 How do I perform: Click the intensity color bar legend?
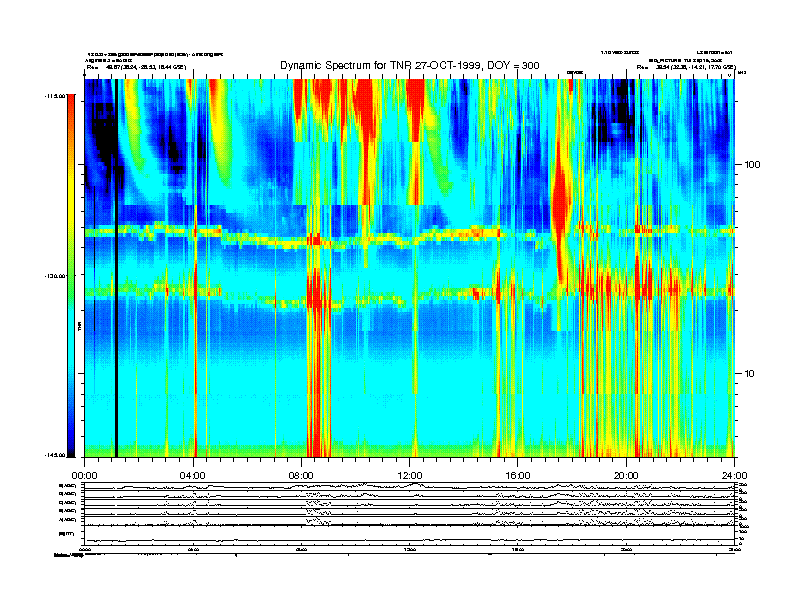pos(71,275)
